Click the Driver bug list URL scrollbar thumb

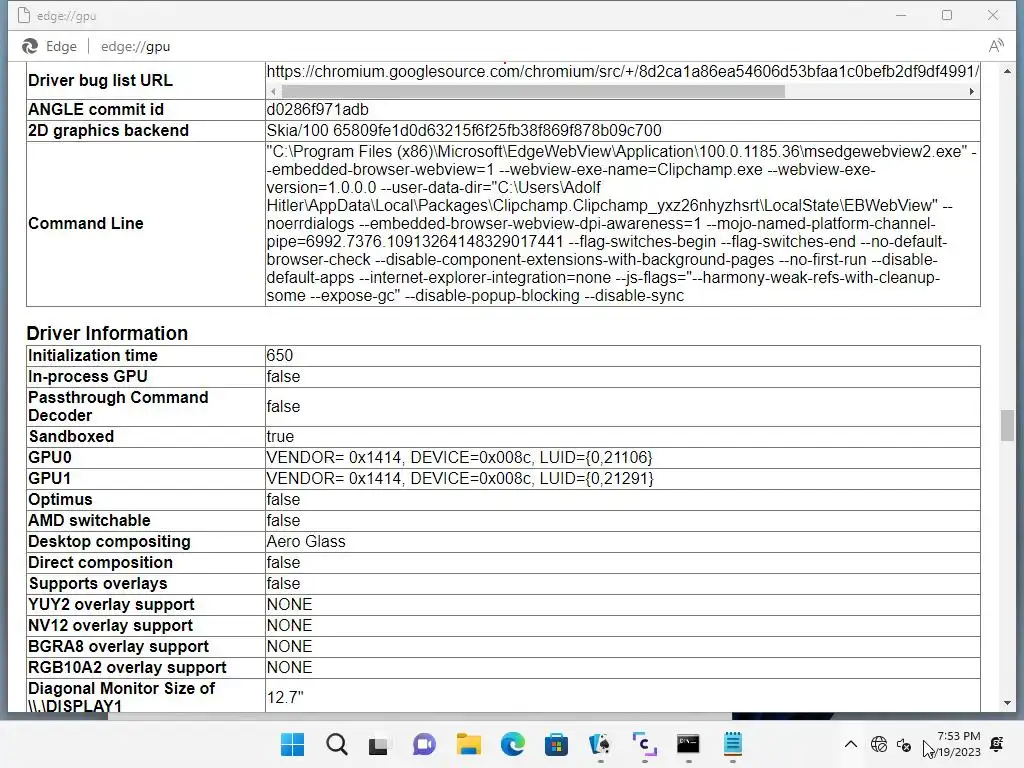click(x=533, y=91)
